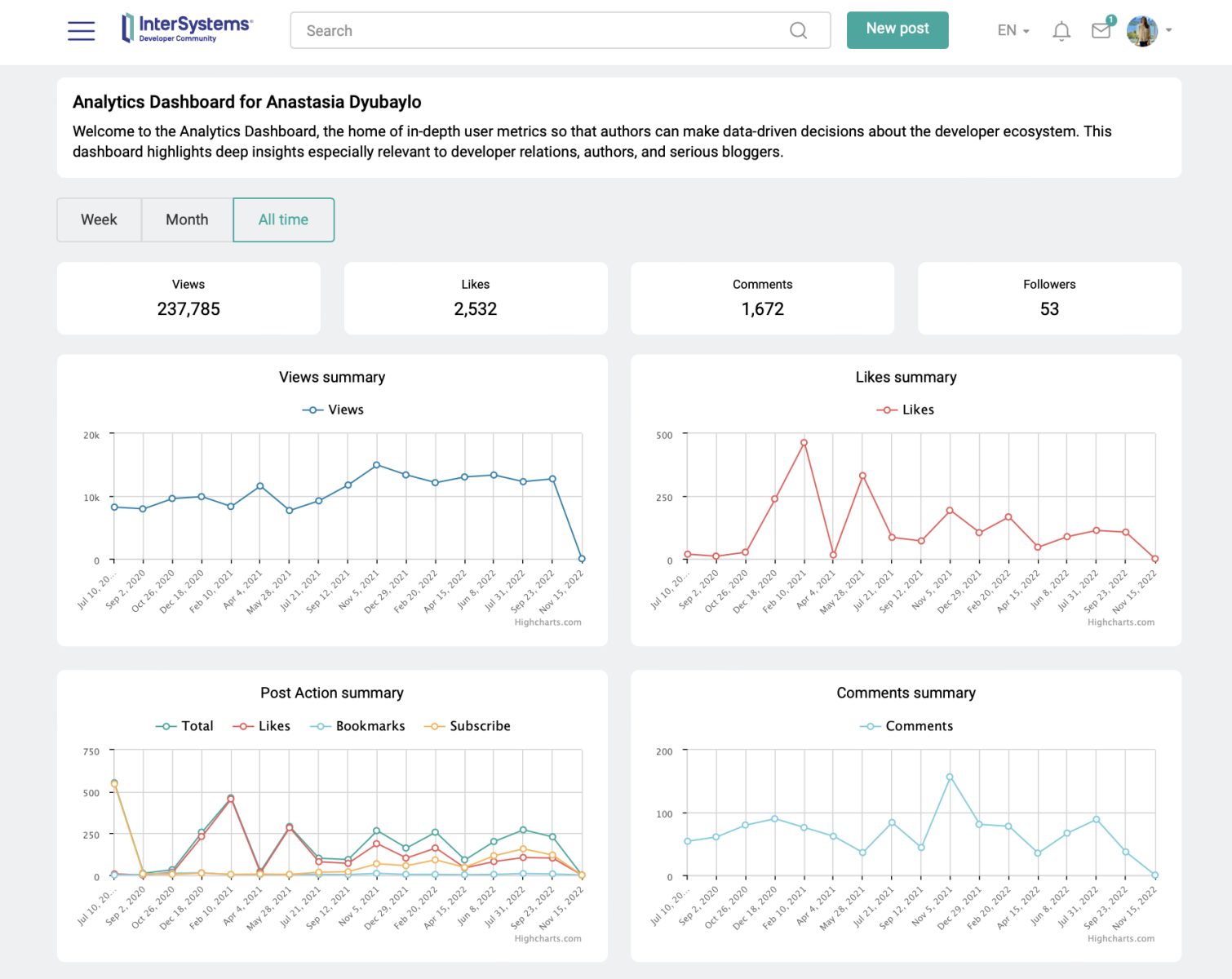
Task: Click the peak data point in the Comments chart
Action: [950, 777]
